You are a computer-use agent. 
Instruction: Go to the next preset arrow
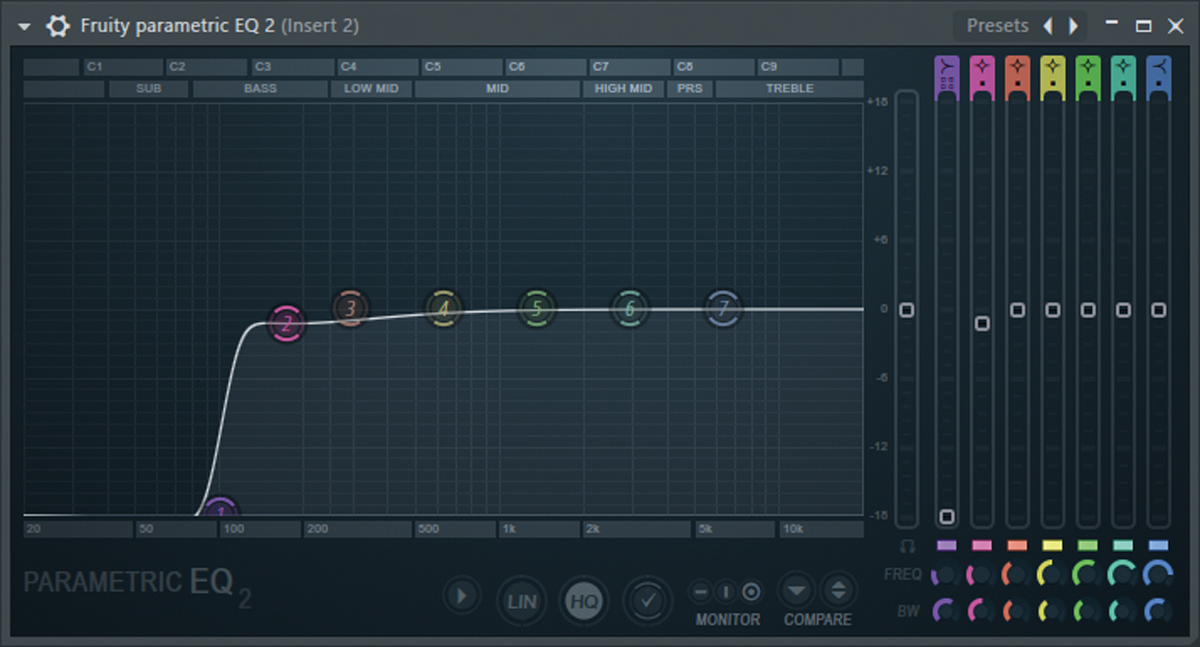click(x=1074, y=26)
